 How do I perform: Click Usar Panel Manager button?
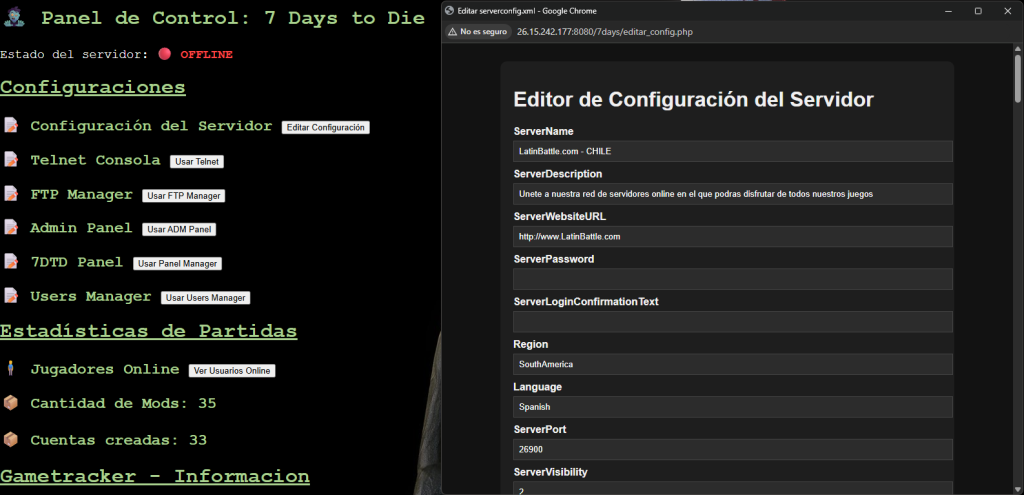pos(178,263)
